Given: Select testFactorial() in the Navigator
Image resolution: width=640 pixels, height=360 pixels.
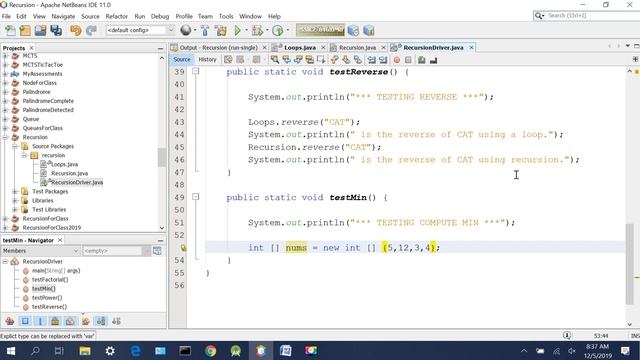Looking at the screenshot, I should (50, 280).
